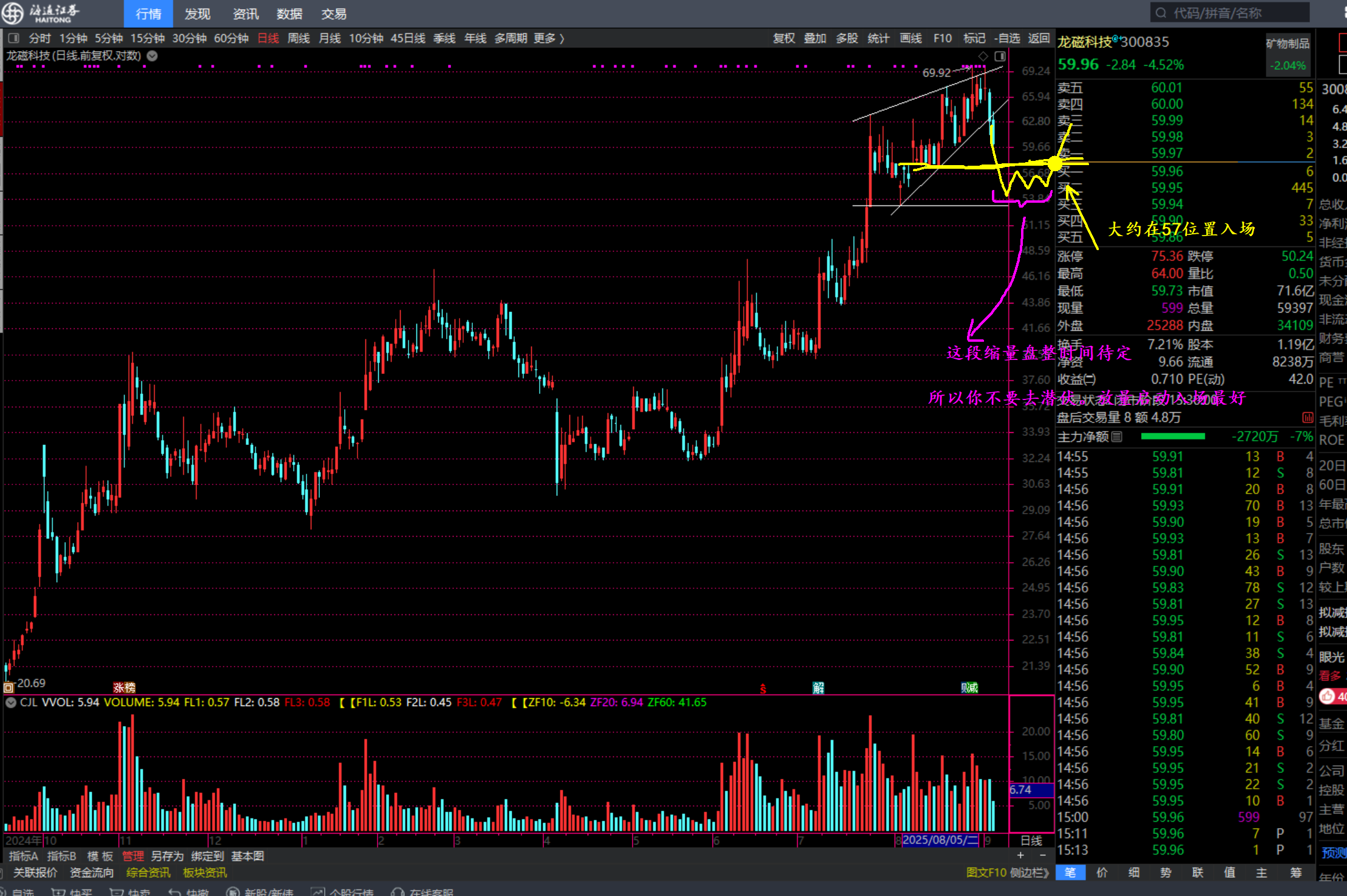Select the 季线 quarterly period
This screenshot has height=896, width=1347.
pos(444,38)
